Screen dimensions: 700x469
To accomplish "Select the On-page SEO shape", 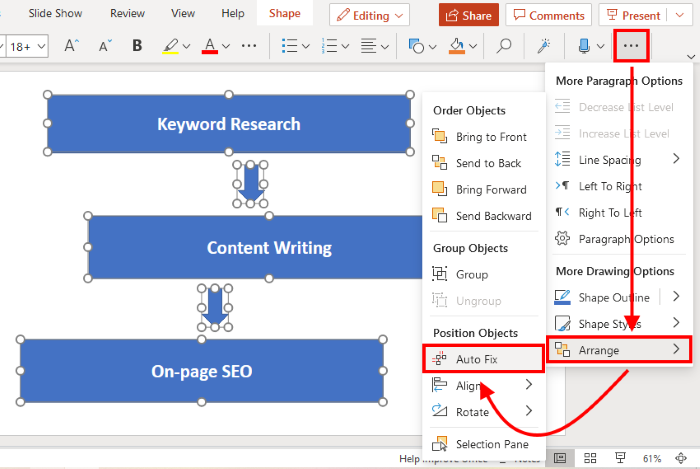I will click(x=201, y=371).
